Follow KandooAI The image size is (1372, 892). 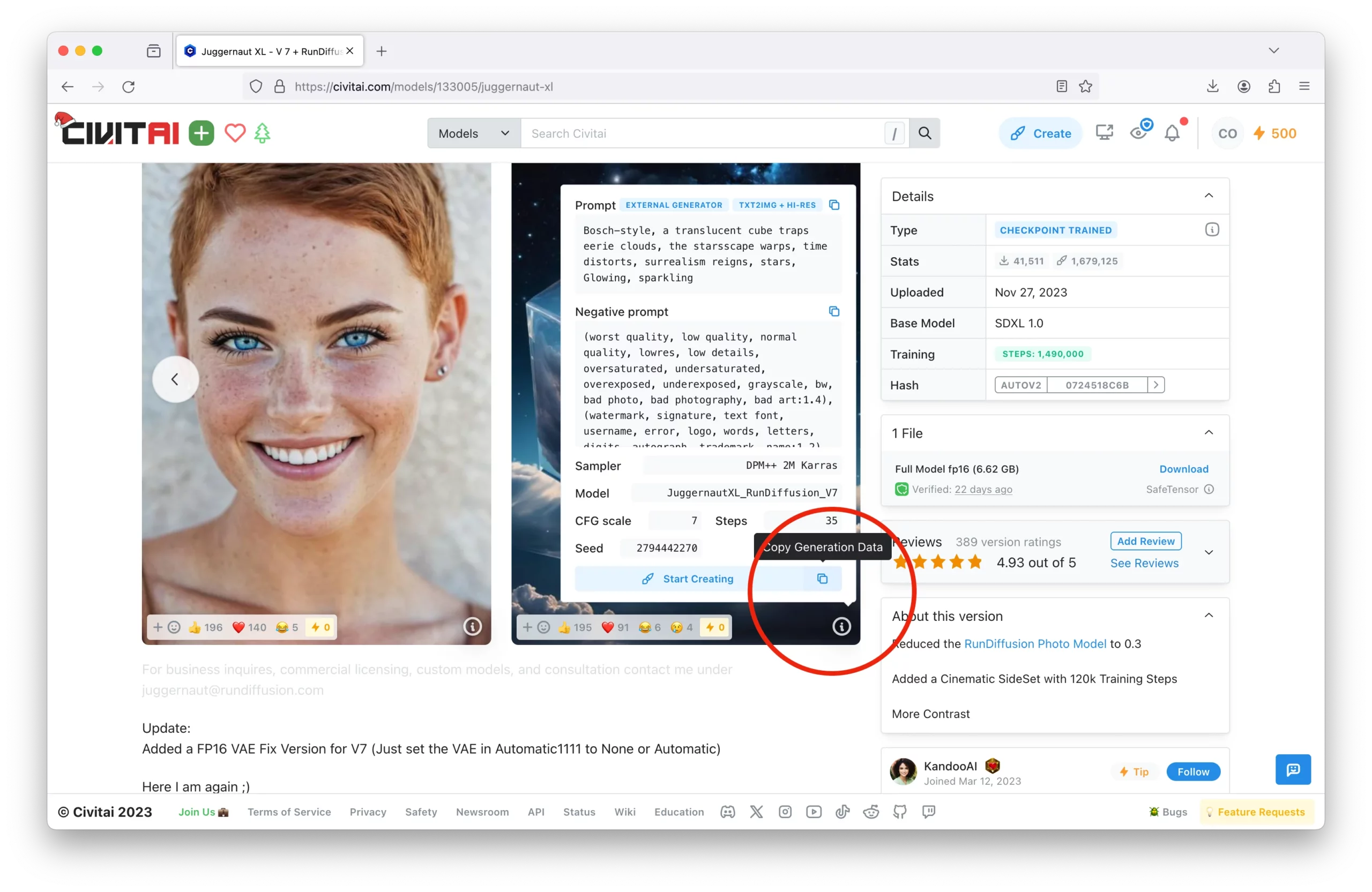[1192, 771]
